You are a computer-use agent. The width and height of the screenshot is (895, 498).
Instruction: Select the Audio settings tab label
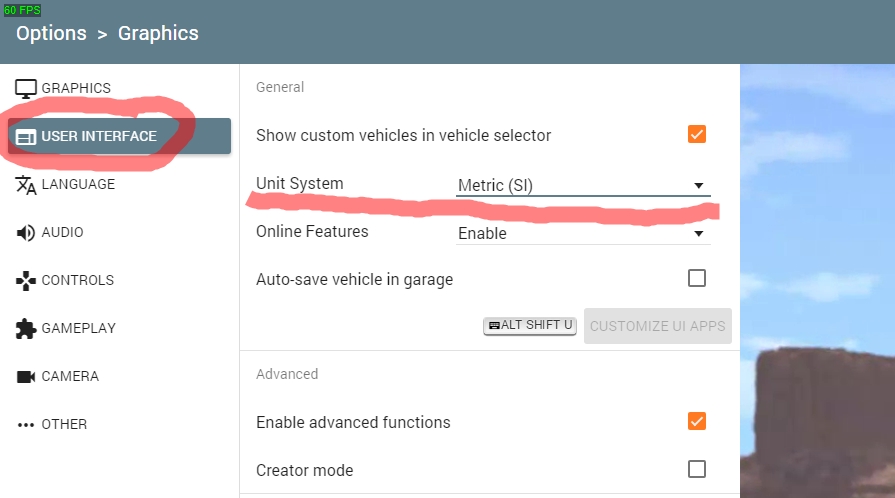[x=62, y=232]
